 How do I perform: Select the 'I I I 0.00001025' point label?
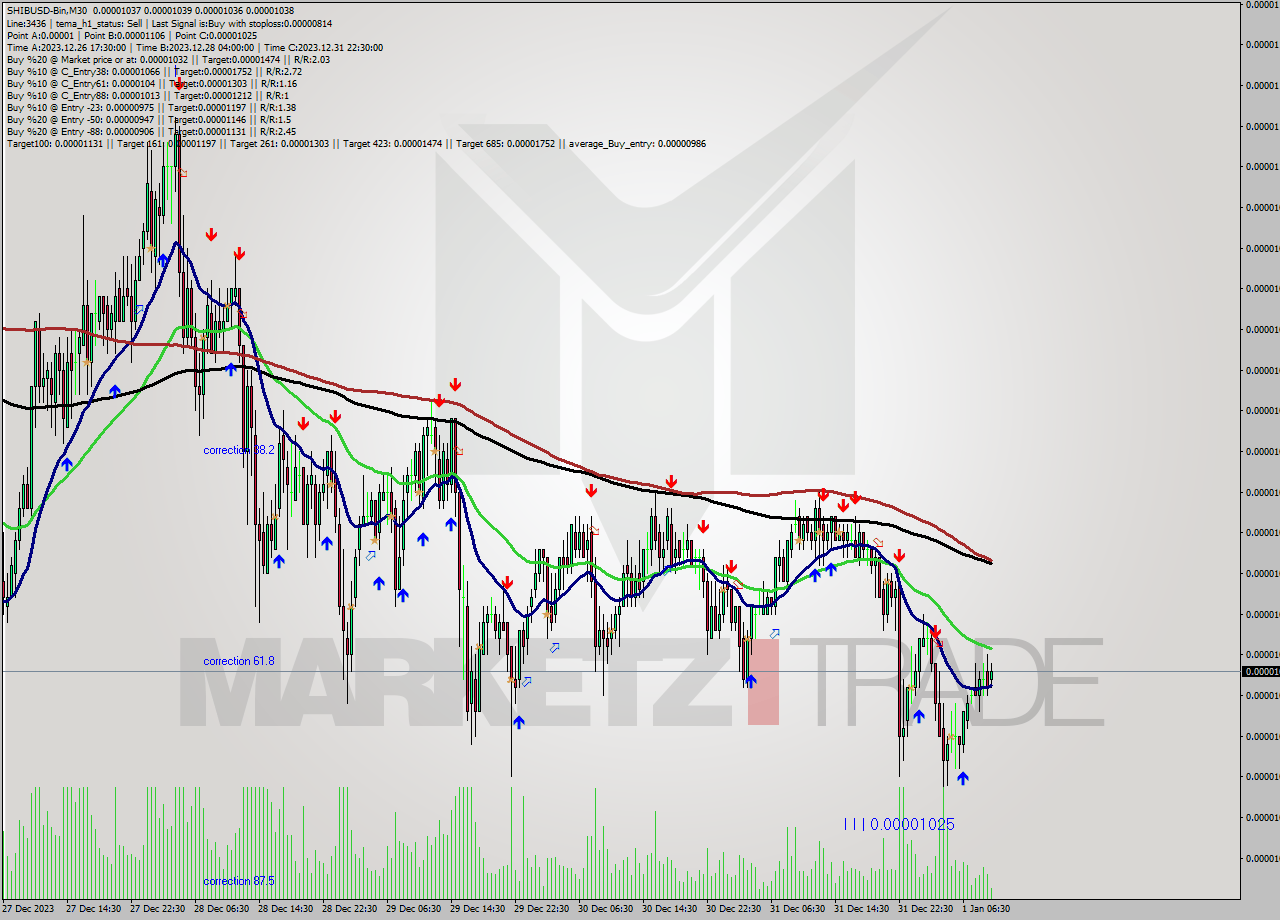point(899,824)
